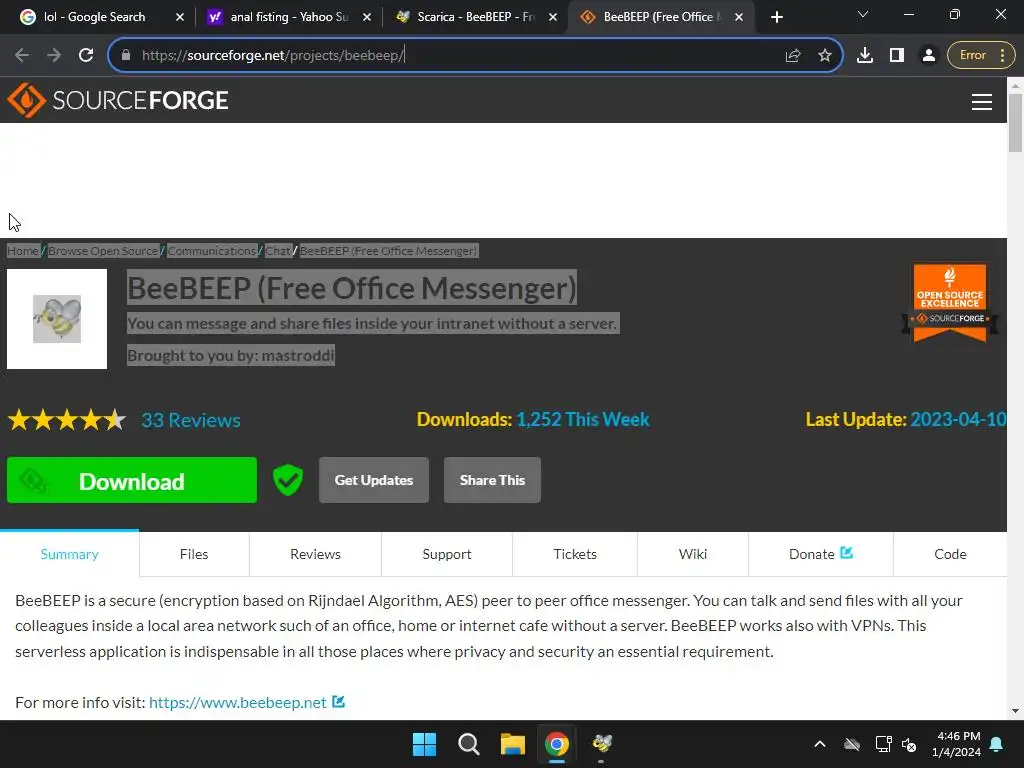This screenshot has height=768, width=1024.
Task: Bookmark this tab with the star icon
Action: point(825,55)
